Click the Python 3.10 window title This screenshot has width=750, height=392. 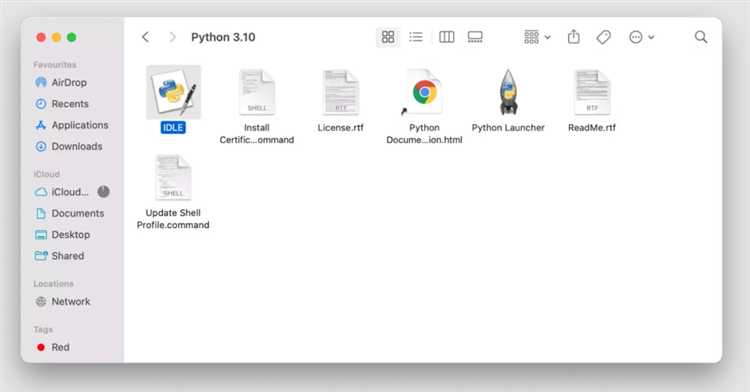tap(223, 37)
